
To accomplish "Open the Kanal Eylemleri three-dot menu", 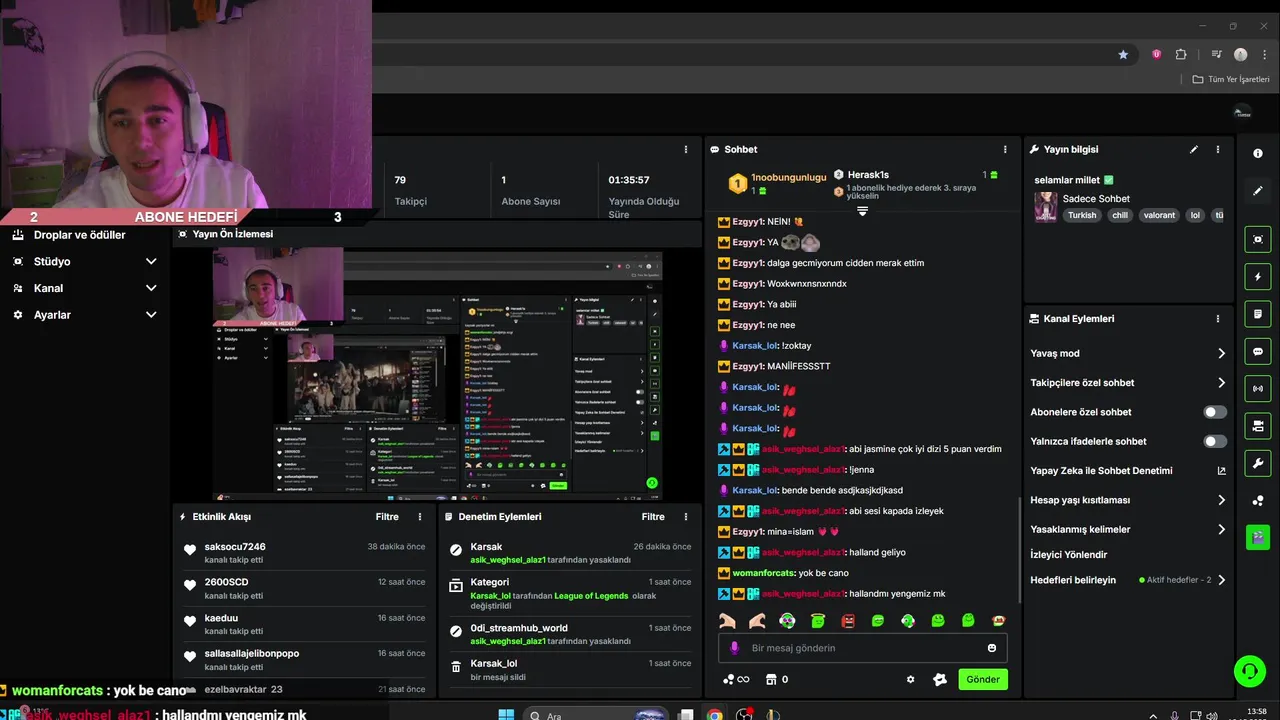I will pos(1218,319).
